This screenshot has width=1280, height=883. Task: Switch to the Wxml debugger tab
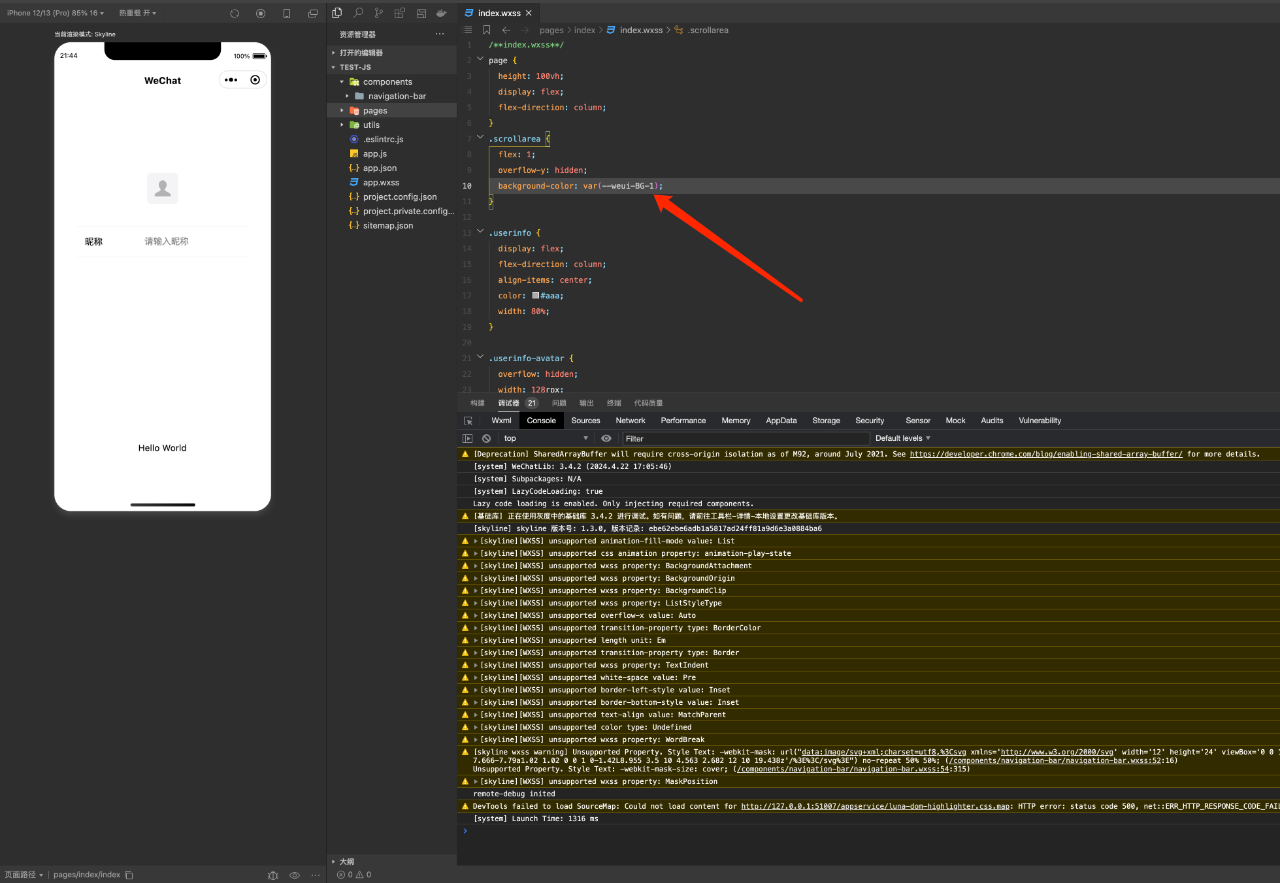click(x=501, y=421)
